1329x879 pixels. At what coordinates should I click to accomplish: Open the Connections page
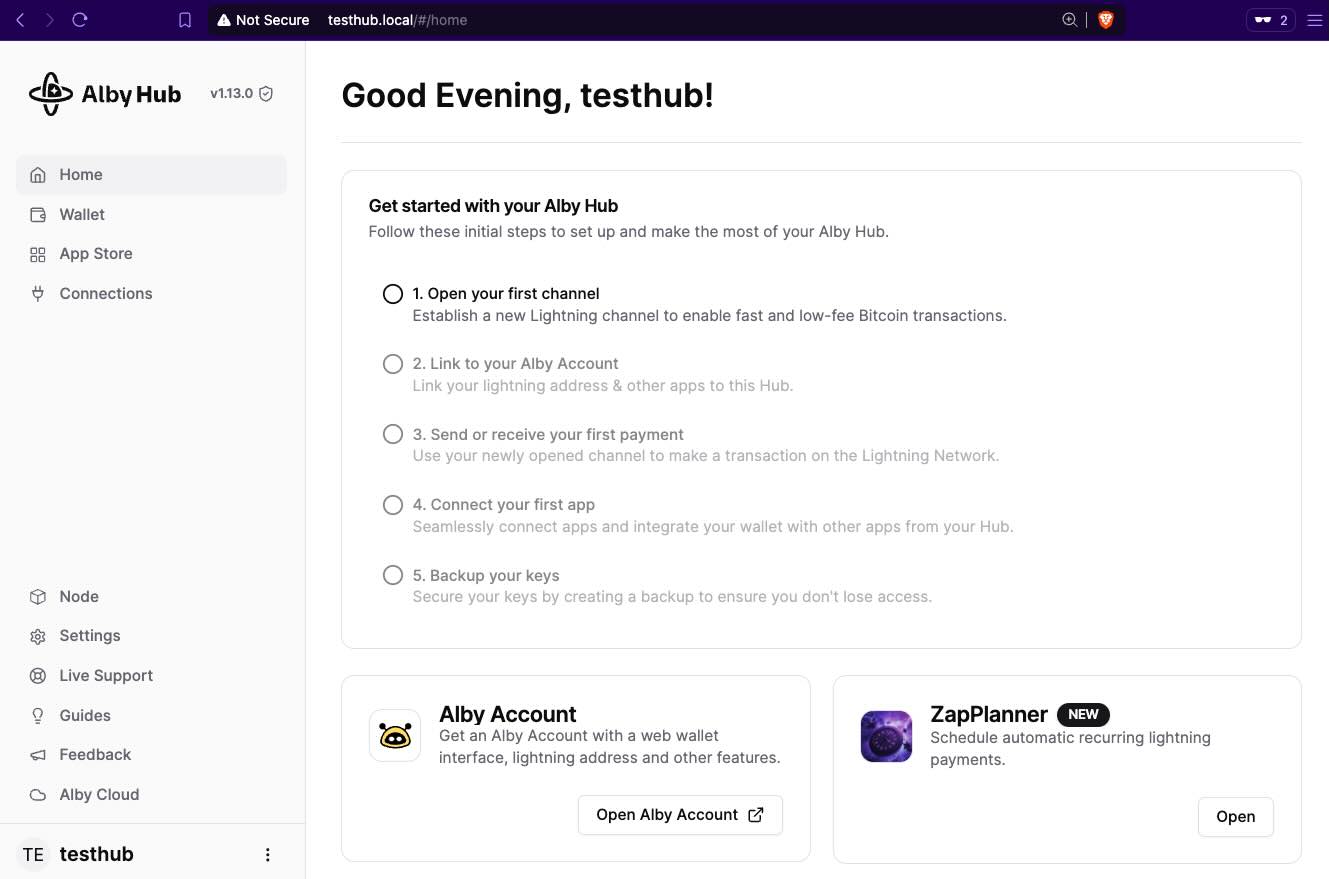tap(151, 294)
